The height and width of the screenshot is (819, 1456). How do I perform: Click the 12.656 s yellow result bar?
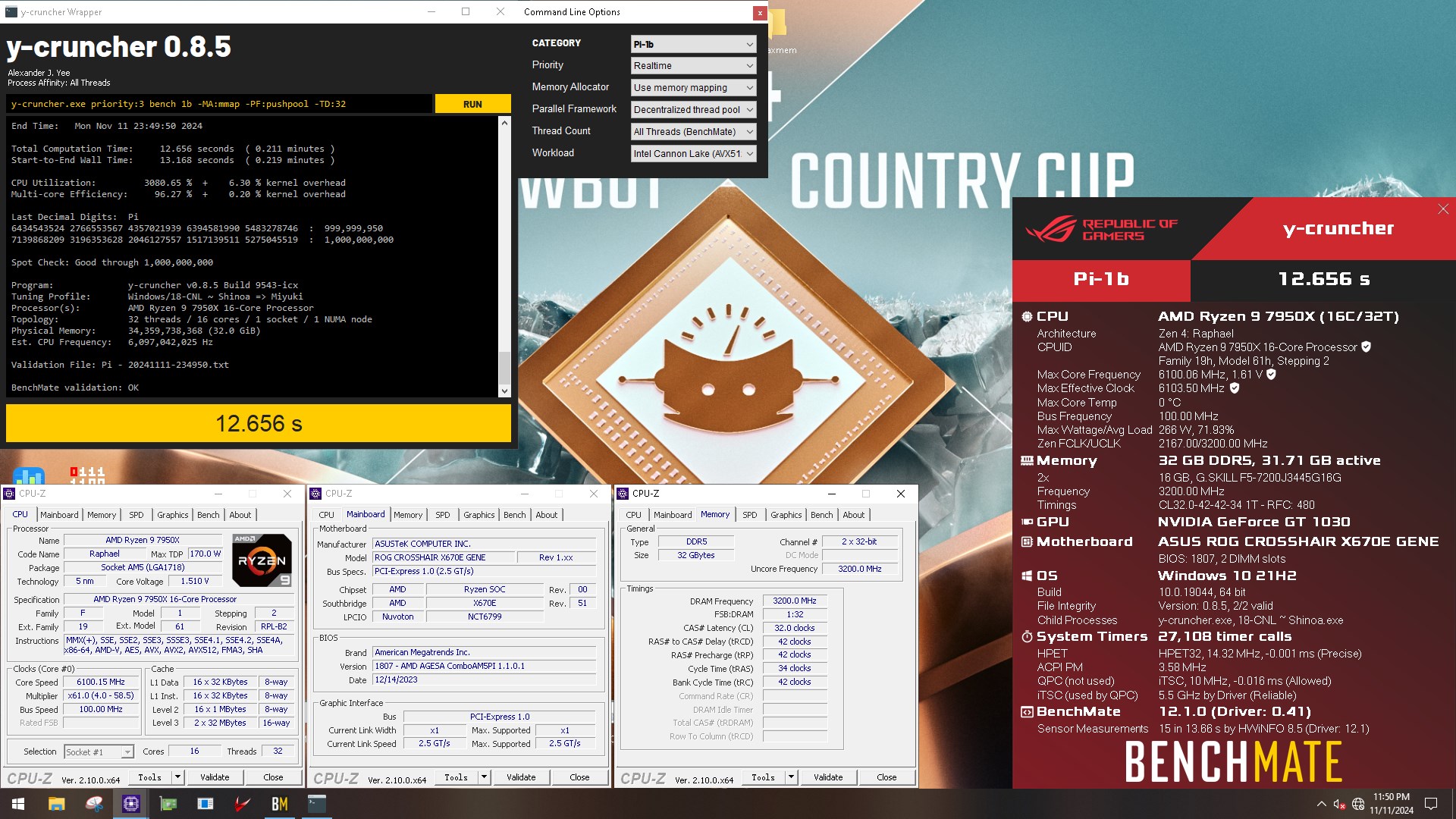click(259, 423)
